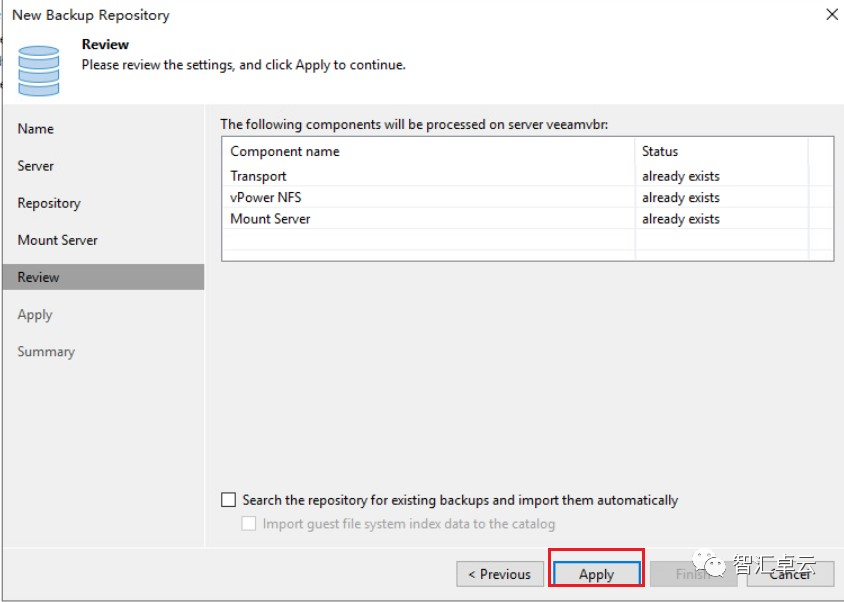Enable search repository for existing backups checkbox

coord(228,500)
